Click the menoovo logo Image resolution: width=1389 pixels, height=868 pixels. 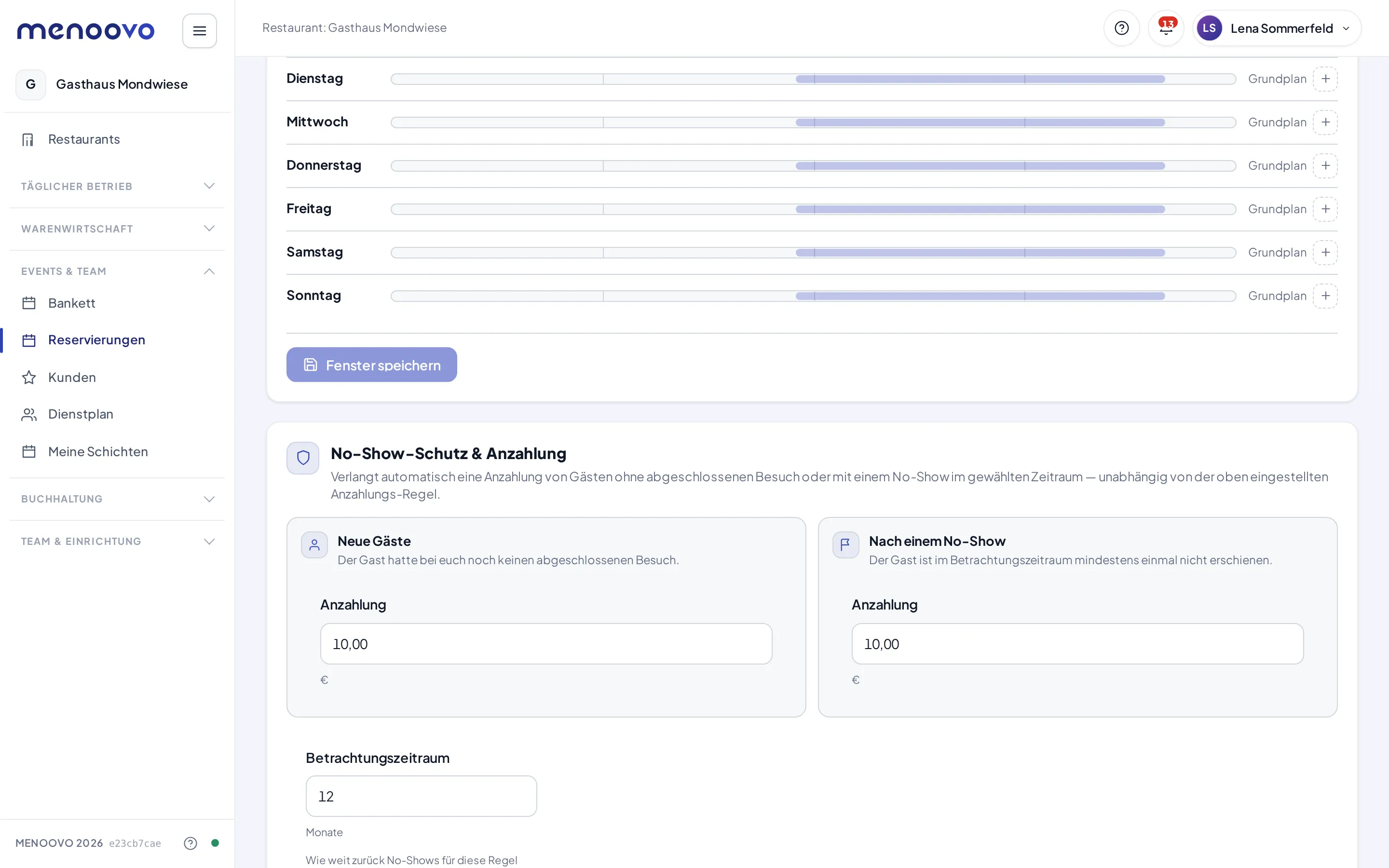pos(85,30)
